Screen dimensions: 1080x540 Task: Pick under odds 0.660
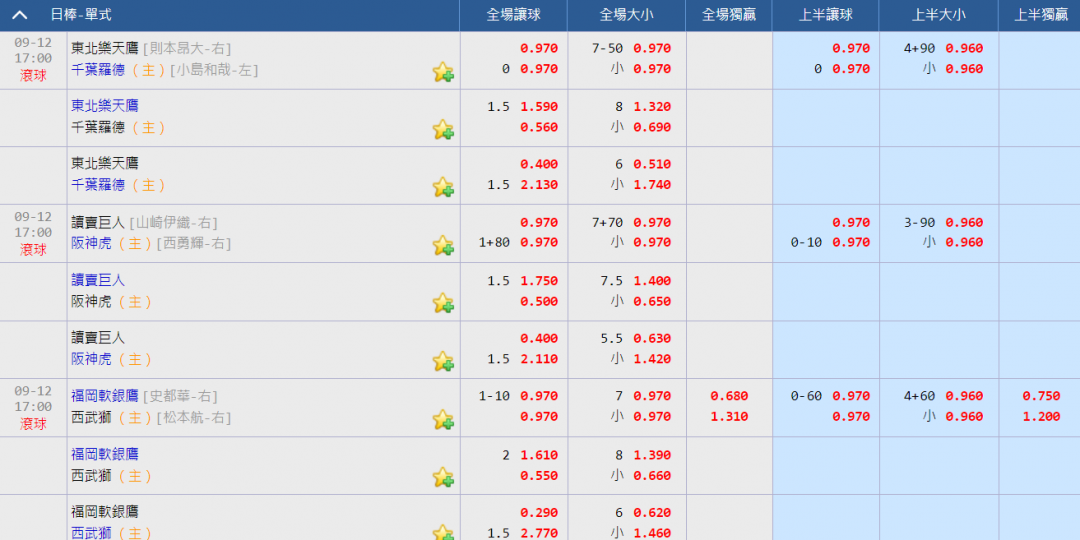[x=652, y=476]
